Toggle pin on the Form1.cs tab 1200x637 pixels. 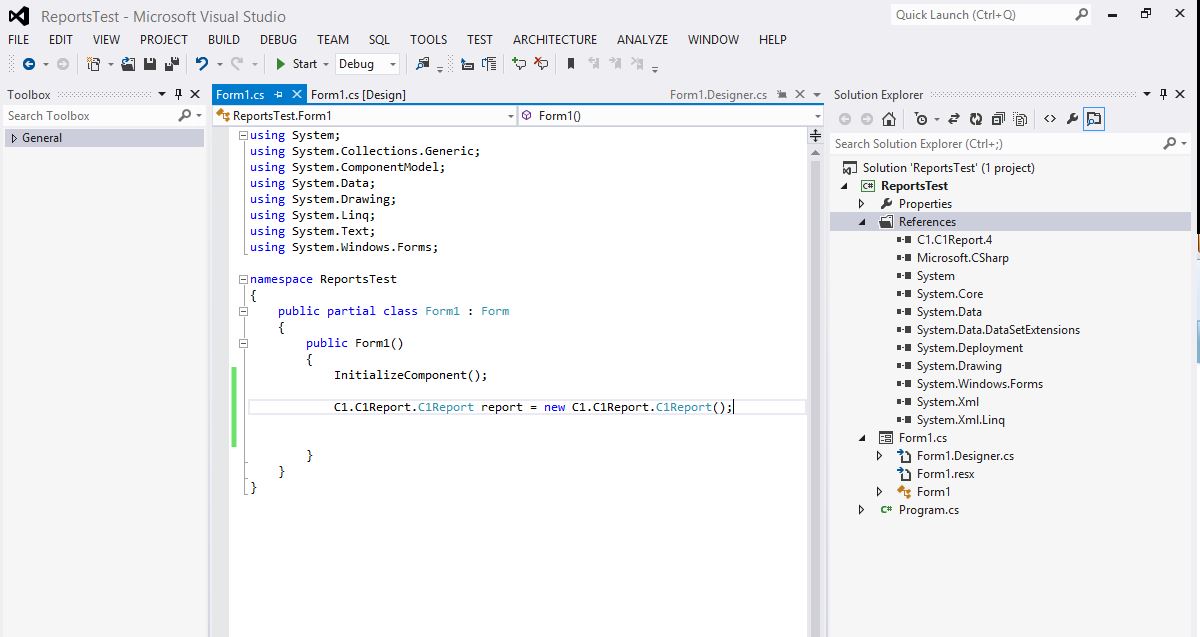pyautogui.click(x=279, y=94)
